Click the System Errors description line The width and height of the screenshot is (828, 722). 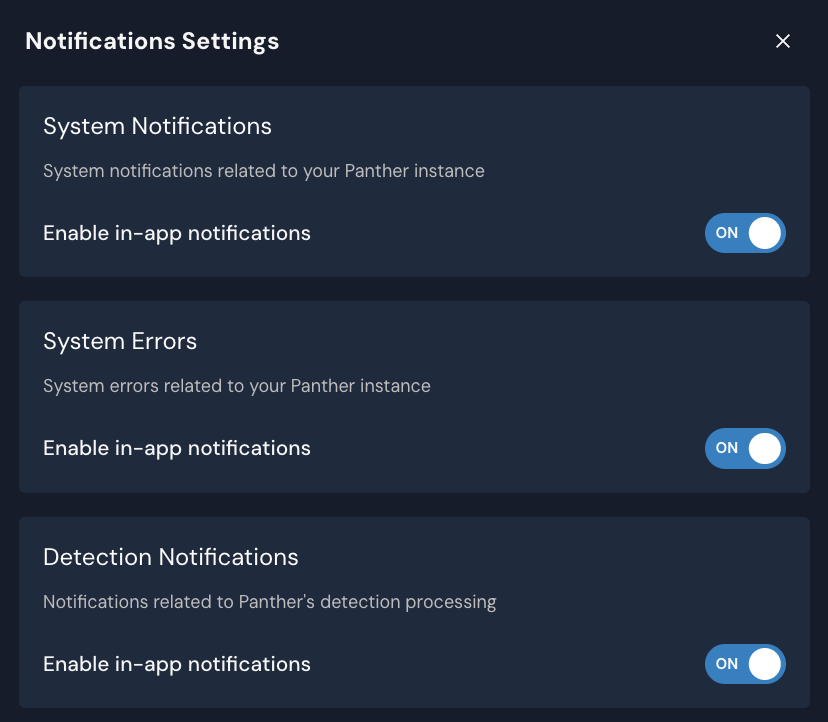237,386
